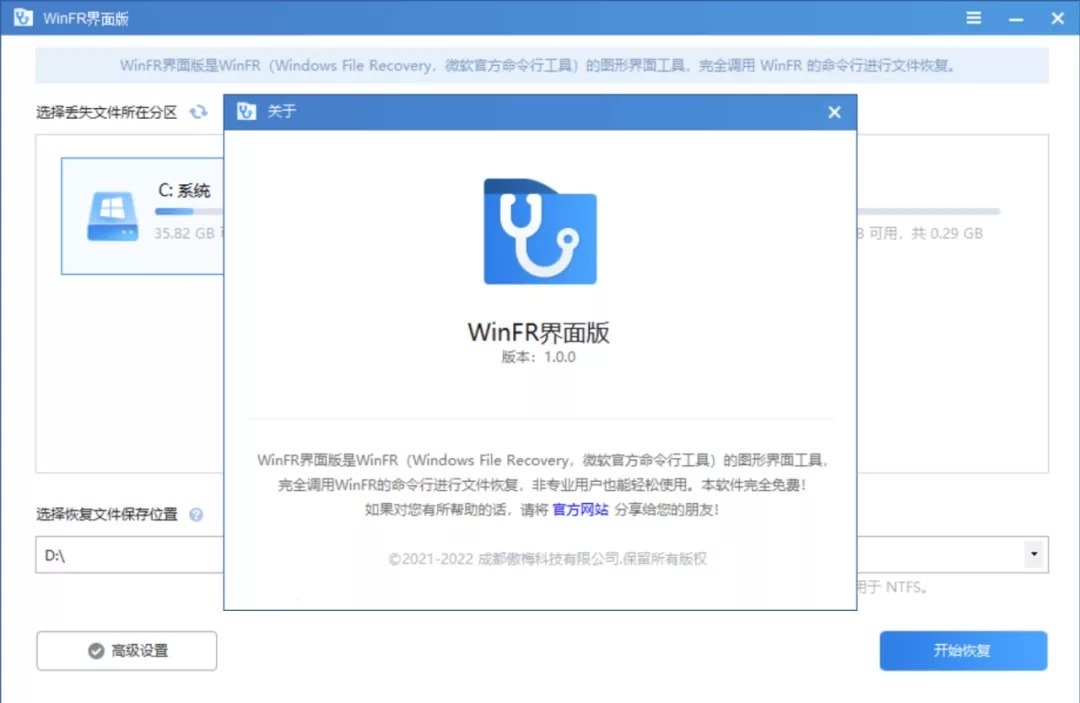Image resolution: width=1080 pixels, height=703 pixels.
Task: Click the help icon beside 选择恢复文件保存位置
Action: 196,515
